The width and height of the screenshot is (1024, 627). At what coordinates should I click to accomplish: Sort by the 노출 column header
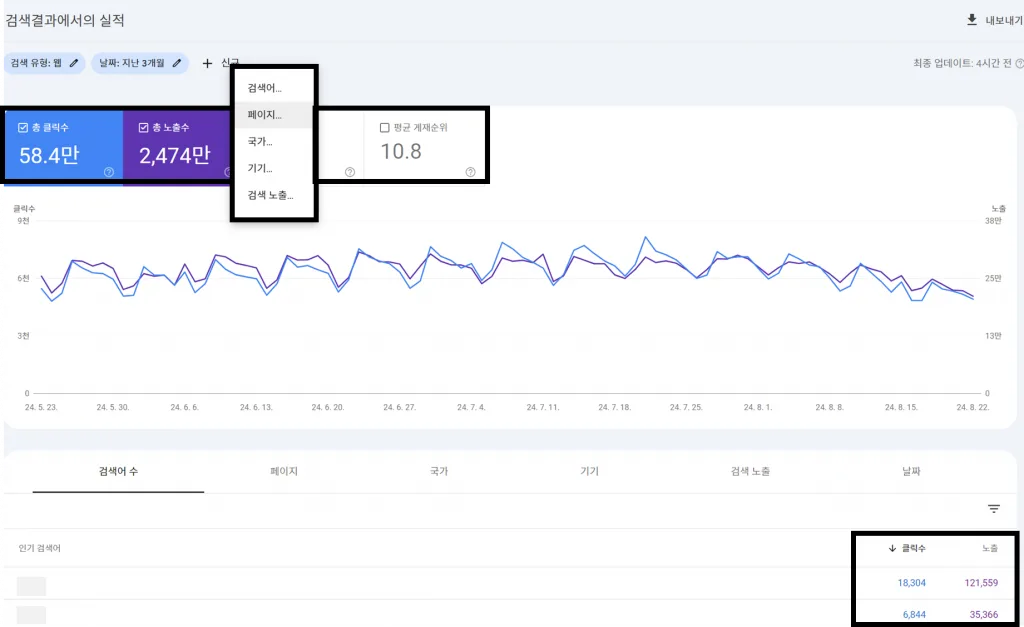989,548
